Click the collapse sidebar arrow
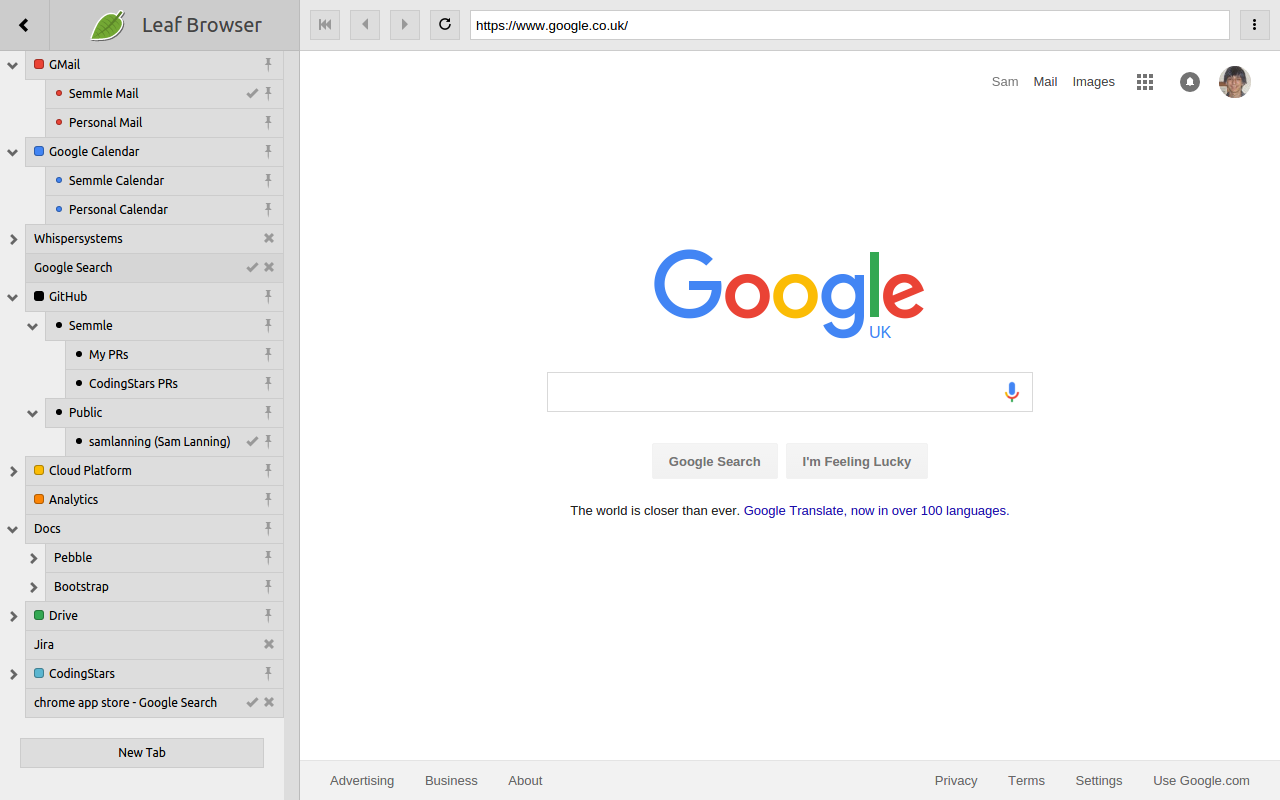Screen dimensions: 1280x800 (x=23, y=24)
